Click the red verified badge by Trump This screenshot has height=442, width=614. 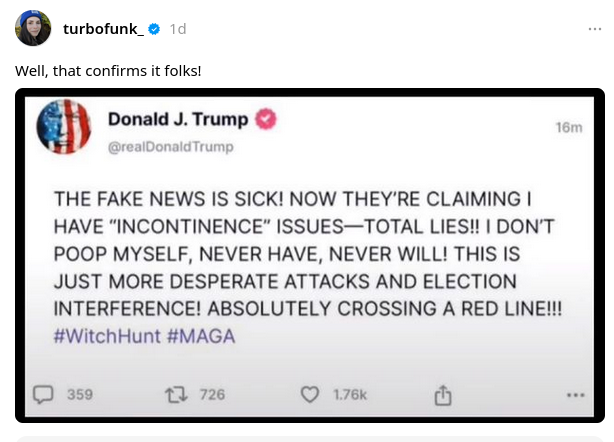pos(266,119)
